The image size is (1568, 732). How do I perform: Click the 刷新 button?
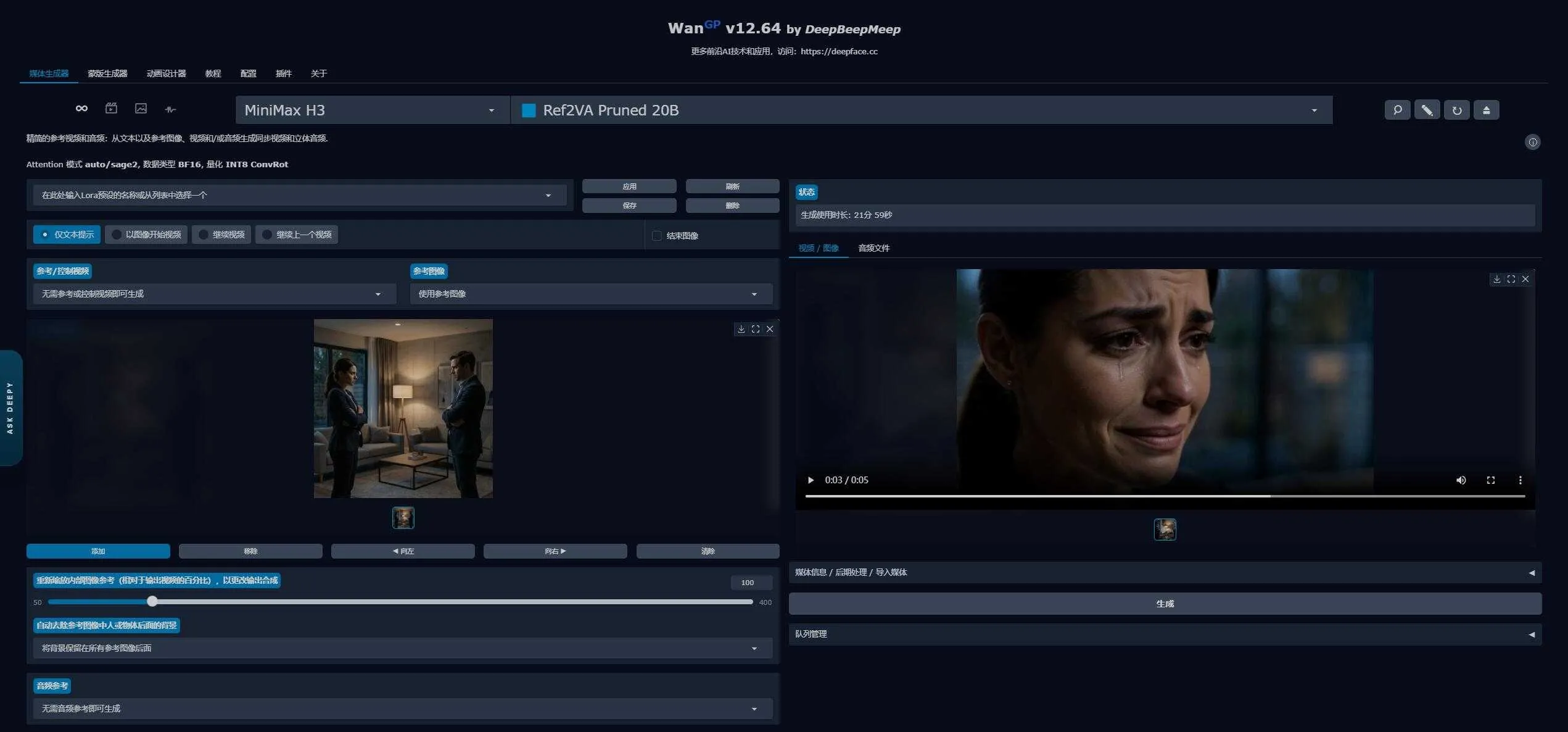click(x=732, y=186)
